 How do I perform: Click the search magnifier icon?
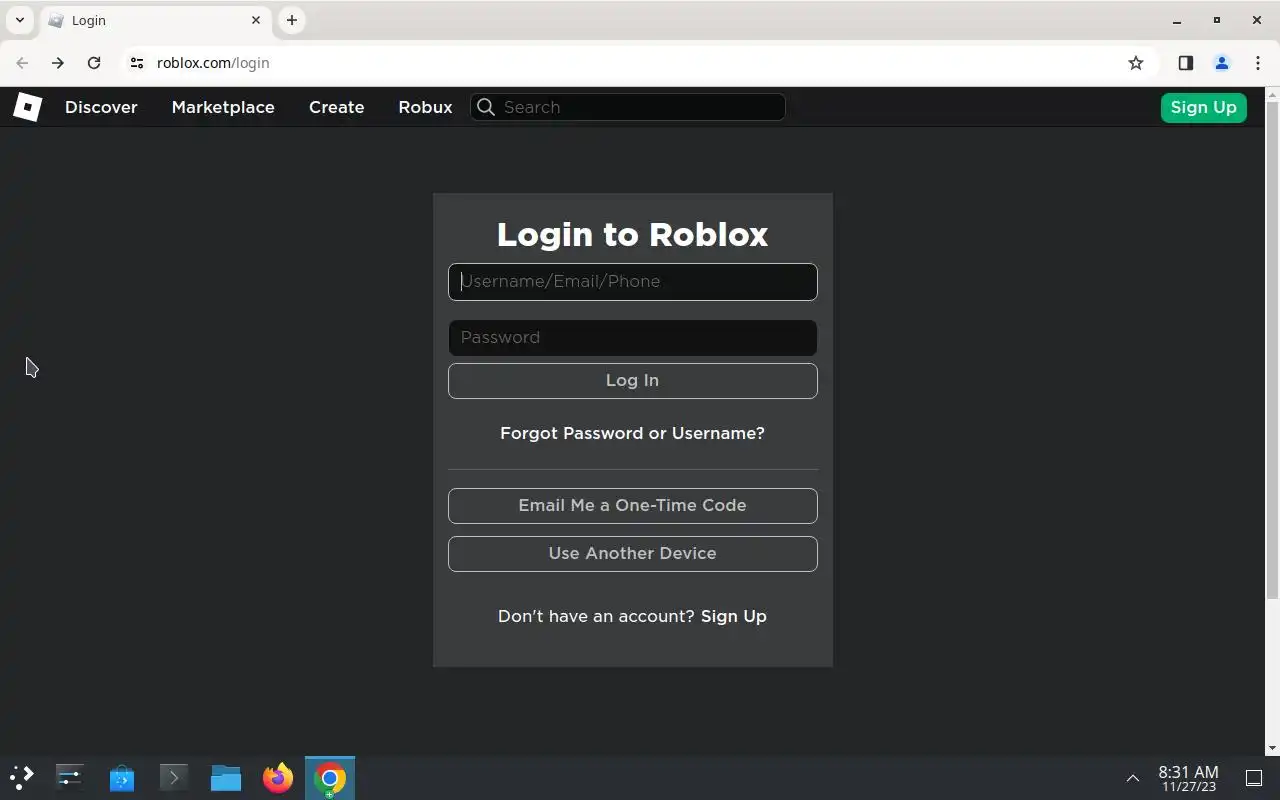click(486, 107)
